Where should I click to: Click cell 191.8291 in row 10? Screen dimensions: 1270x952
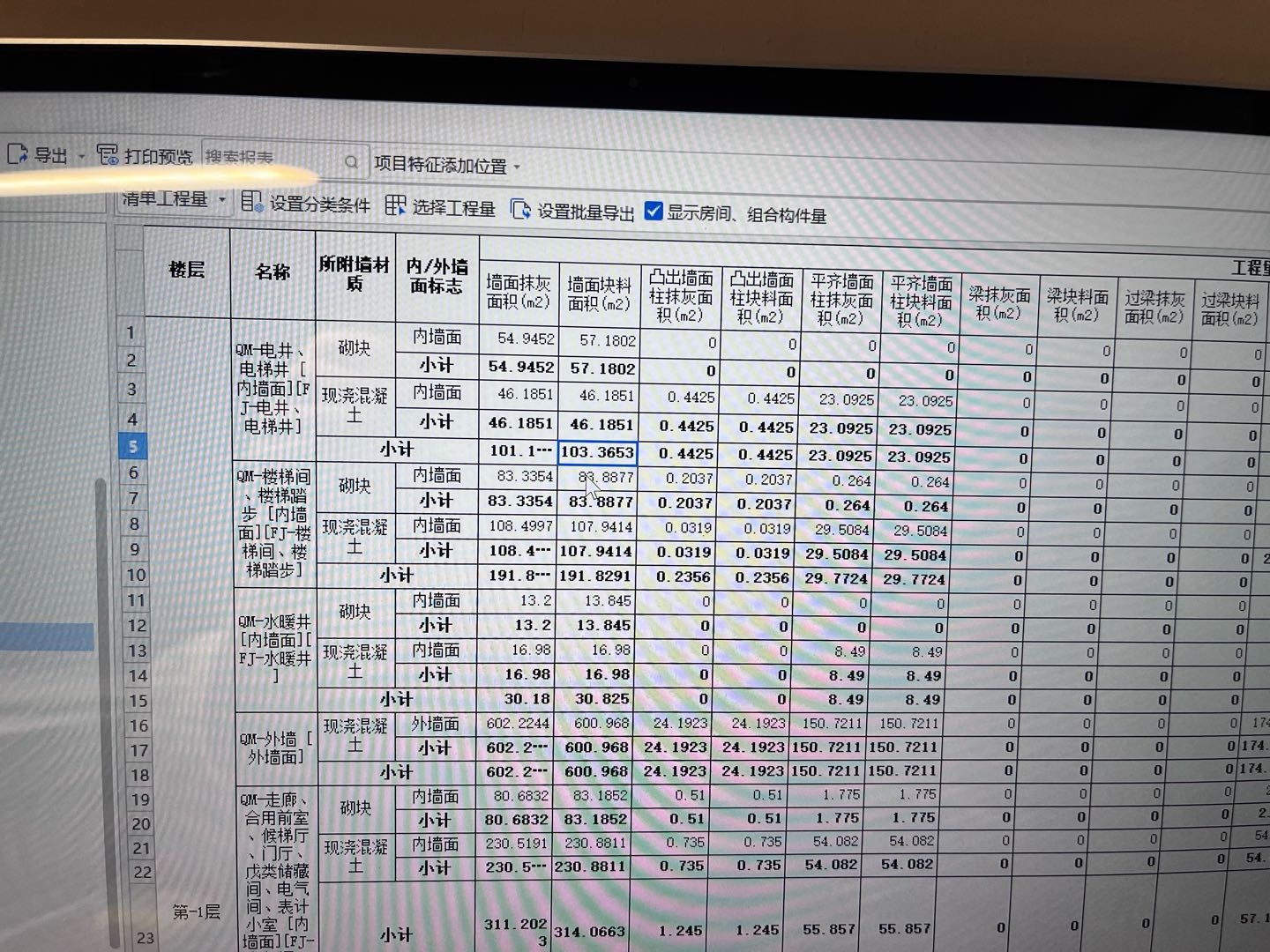click(x=595, y=576)
